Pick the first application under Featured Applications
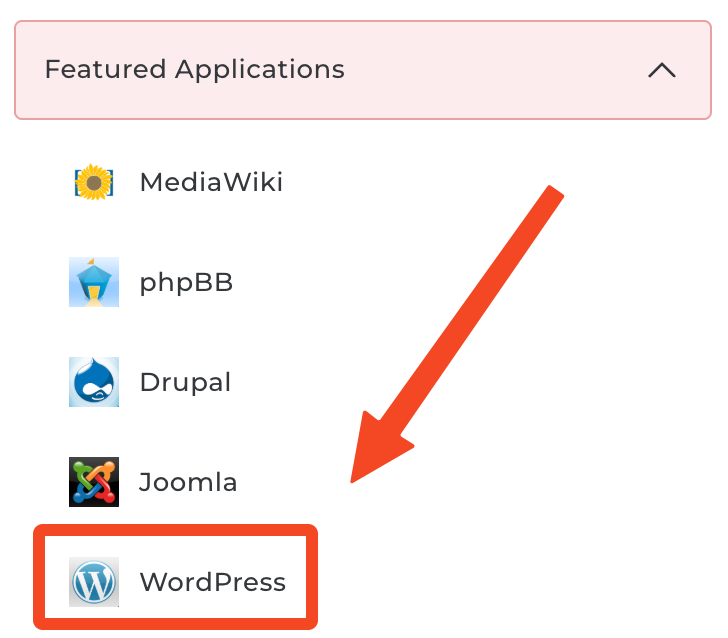 (211, 182)
